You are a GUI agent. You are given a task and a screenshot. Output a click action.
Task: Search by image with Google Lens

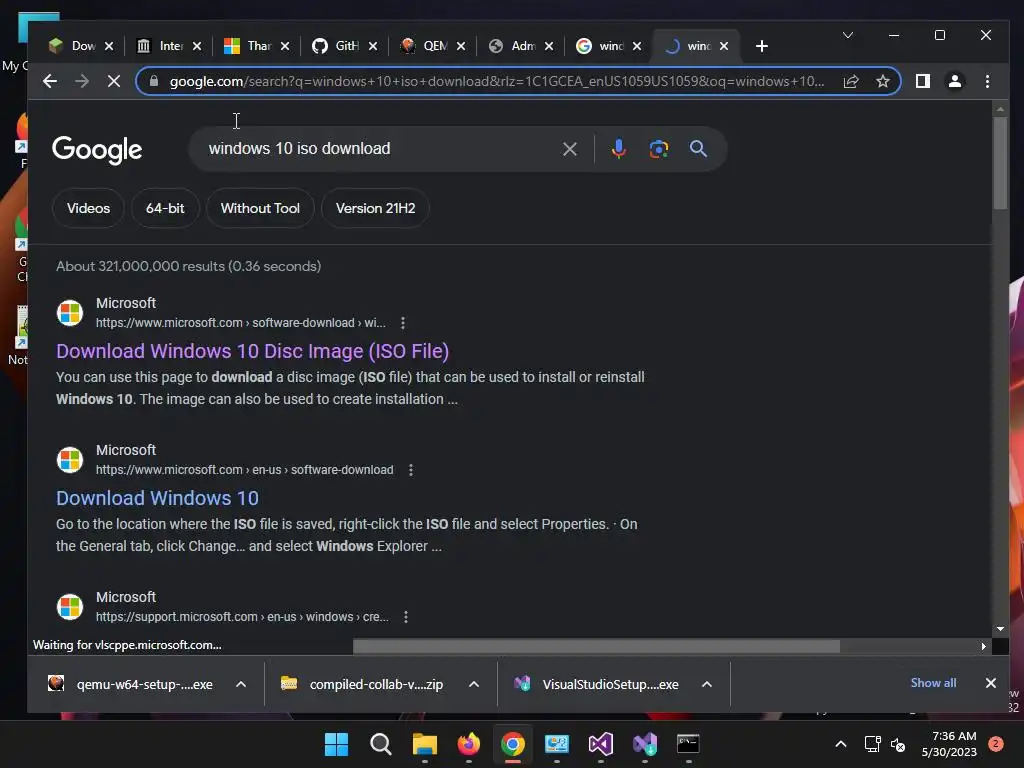click(x=659, y=149)
